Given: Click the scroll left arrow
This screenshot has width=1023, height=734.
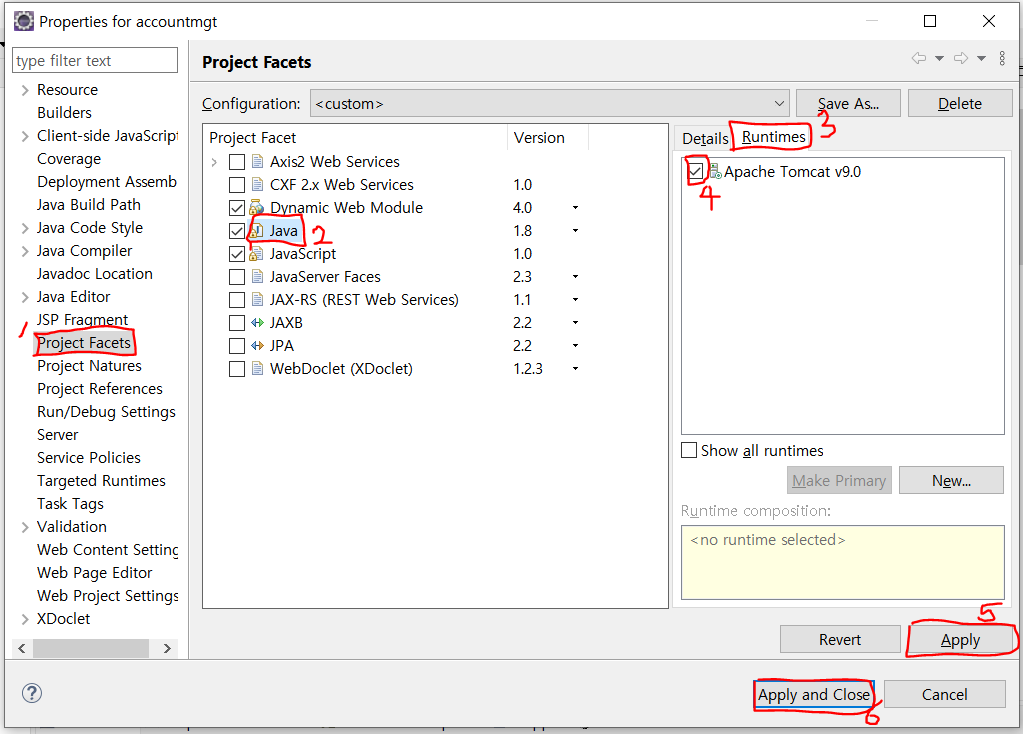Looking at the screenshot, I should (22, 648).
